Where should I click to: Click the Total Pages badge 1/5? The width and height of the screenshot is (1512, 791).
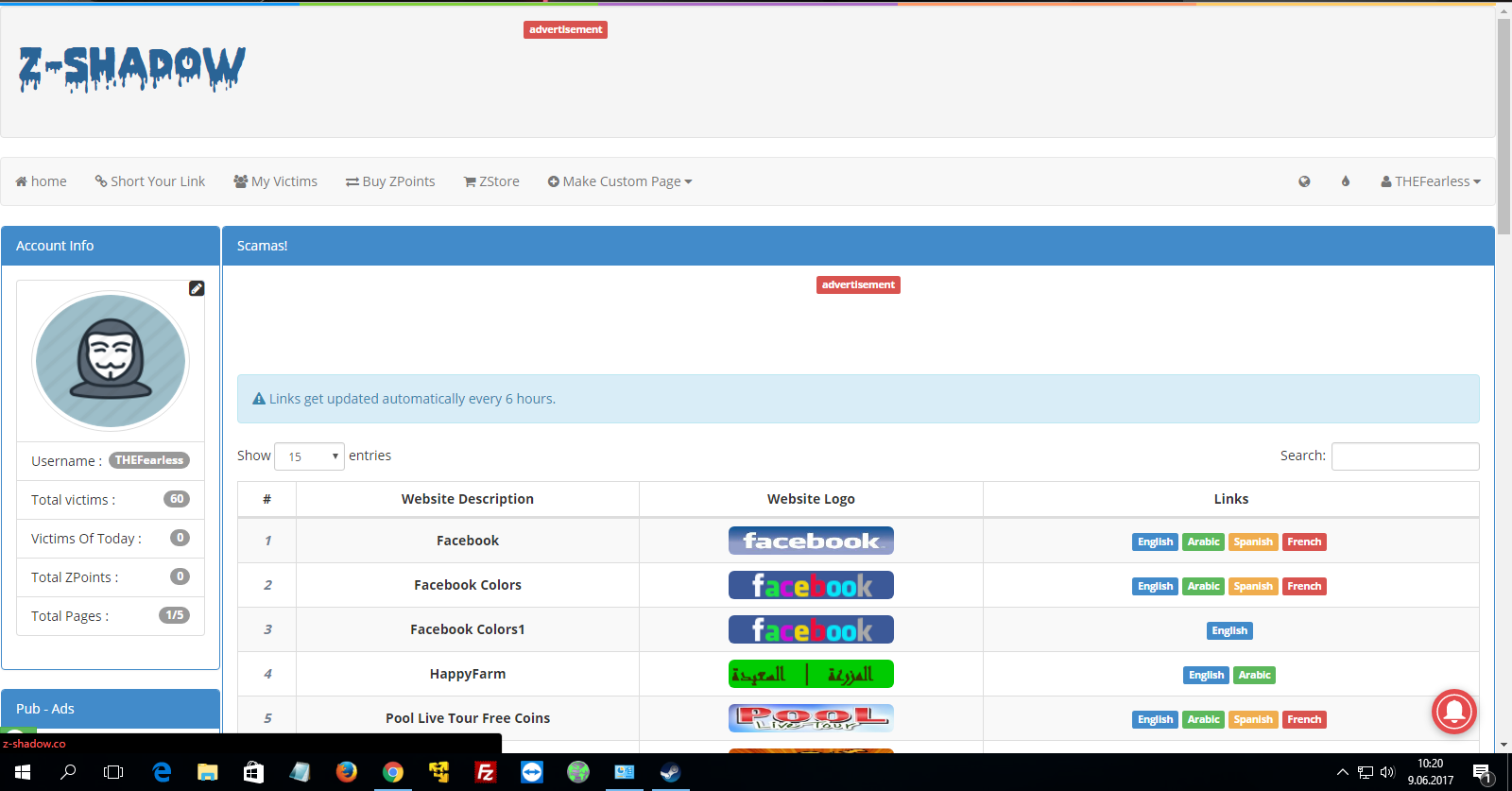pyautogui.click(x=175, y=615)
